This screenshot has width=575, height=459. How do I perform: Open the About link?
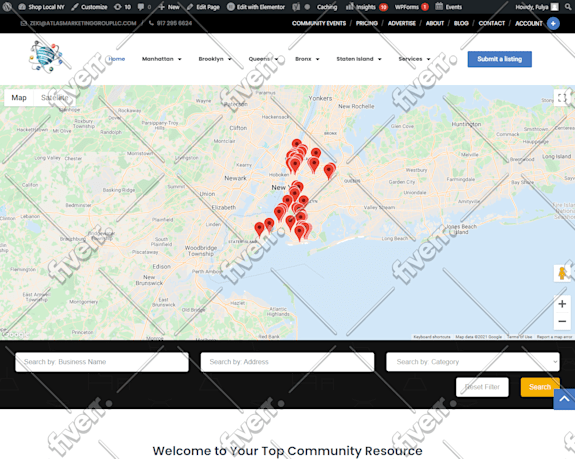pos(435,23)
